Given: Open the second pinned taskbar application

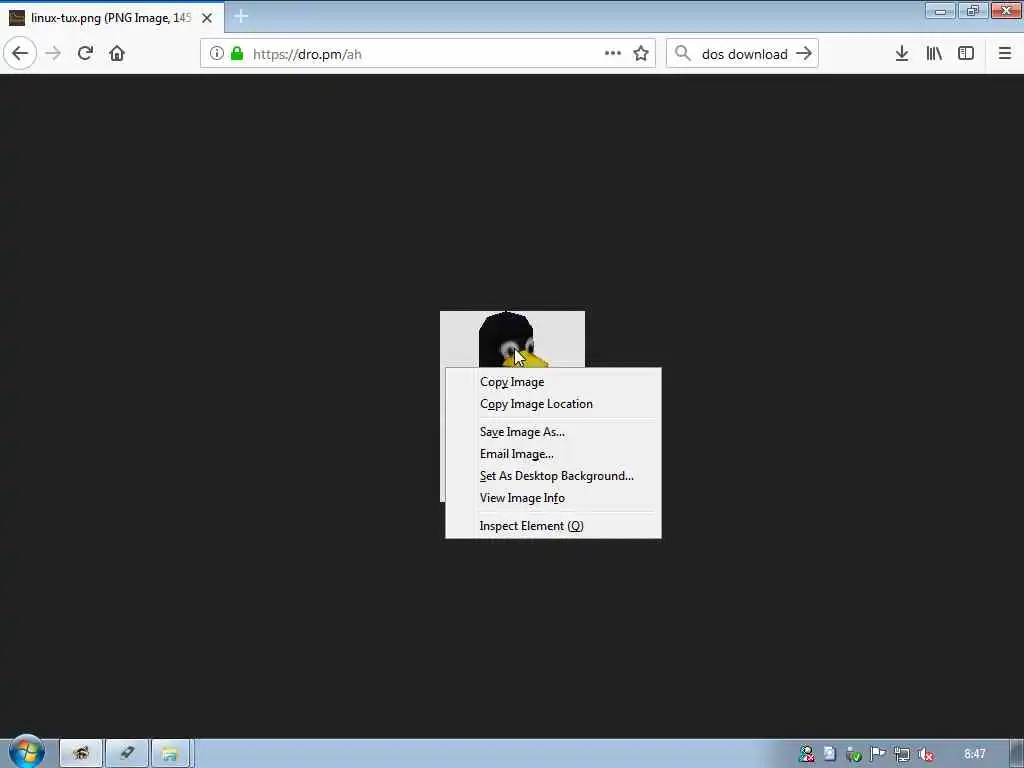Looking at the screenshot, I should [127, 754].
